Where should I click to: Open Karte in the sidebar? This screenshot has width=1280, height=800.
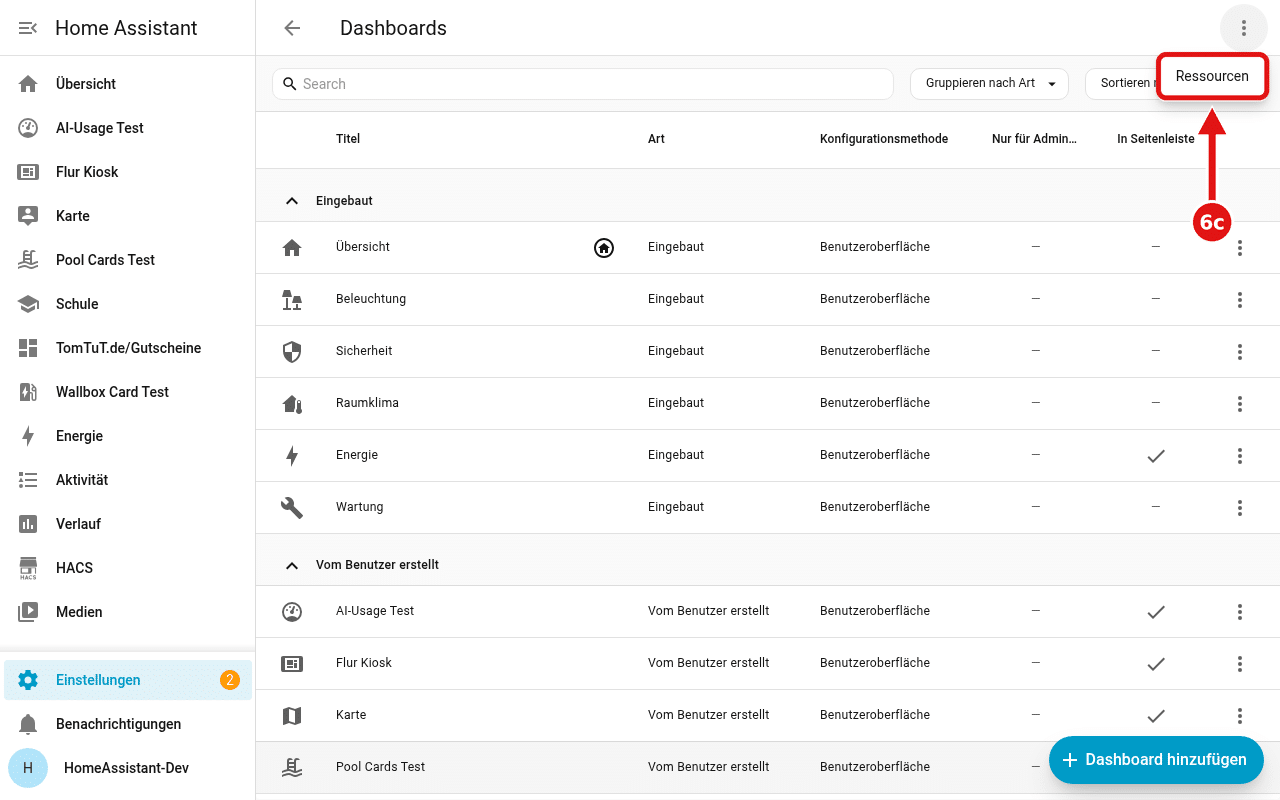tap(128, 216)
